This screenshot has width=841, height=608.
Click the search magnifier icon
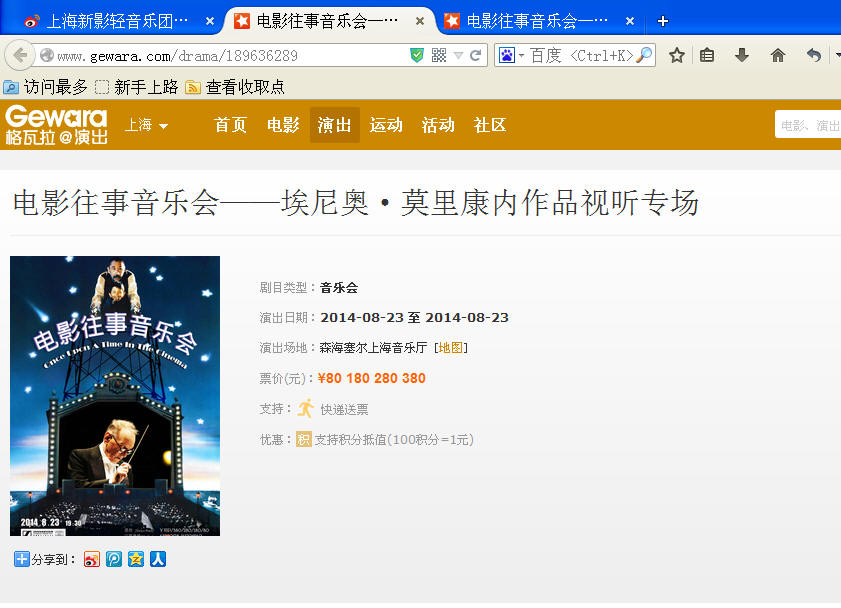[x=644, y=55]
